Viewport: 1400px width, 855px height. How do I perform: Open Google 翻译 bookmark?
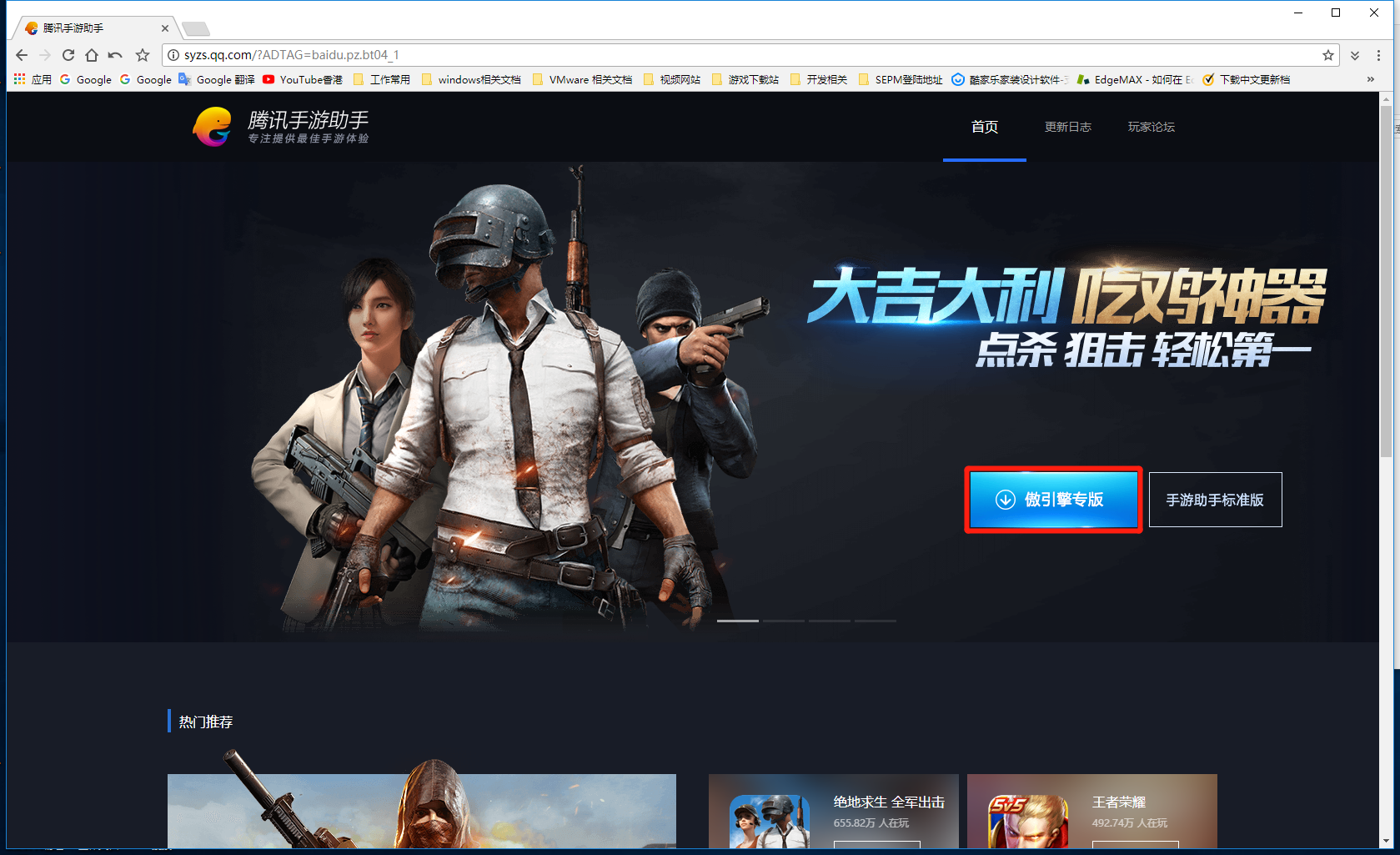[217, 79]
